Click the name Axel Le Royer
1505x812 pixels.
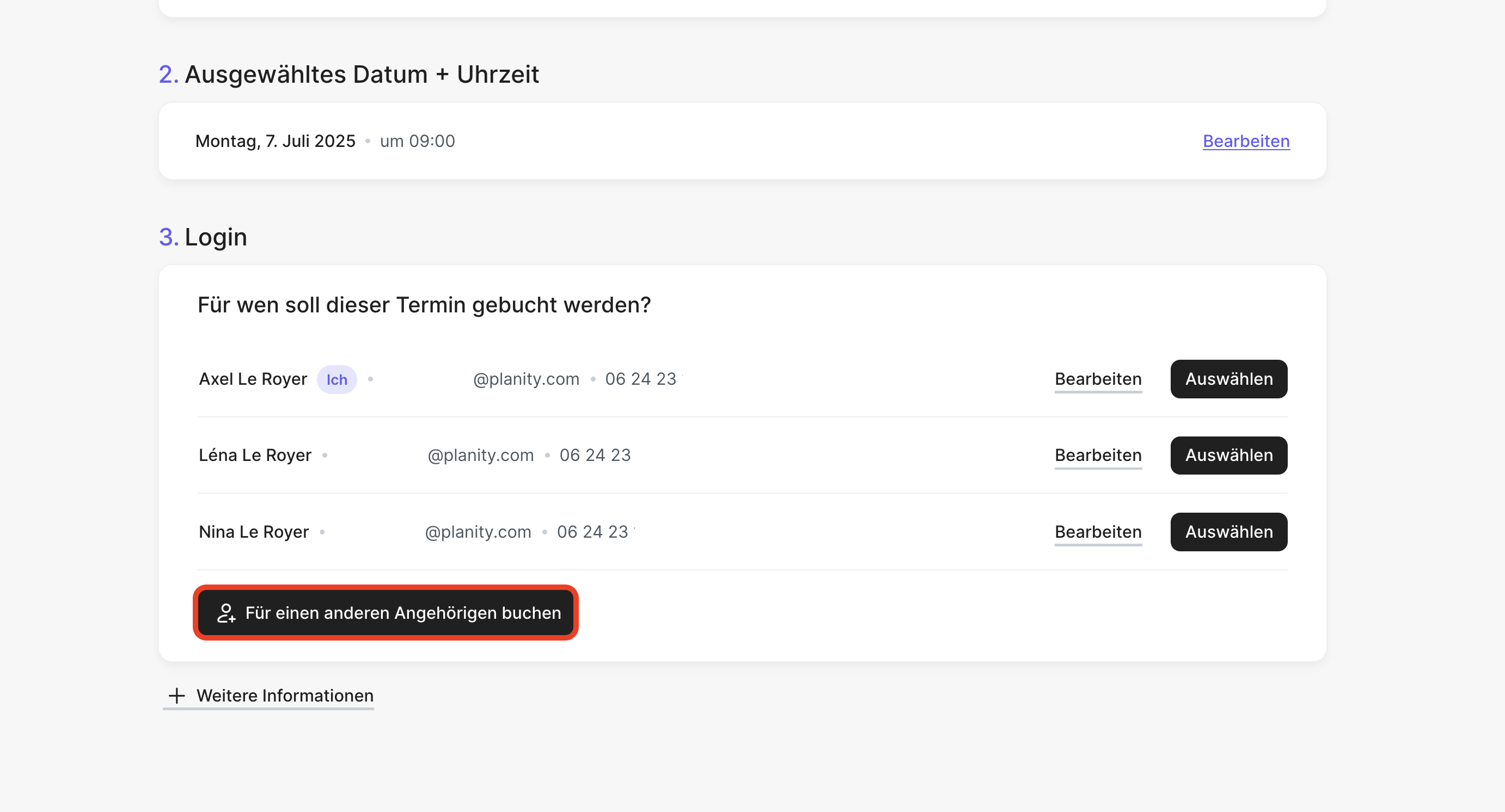point(253,379)
